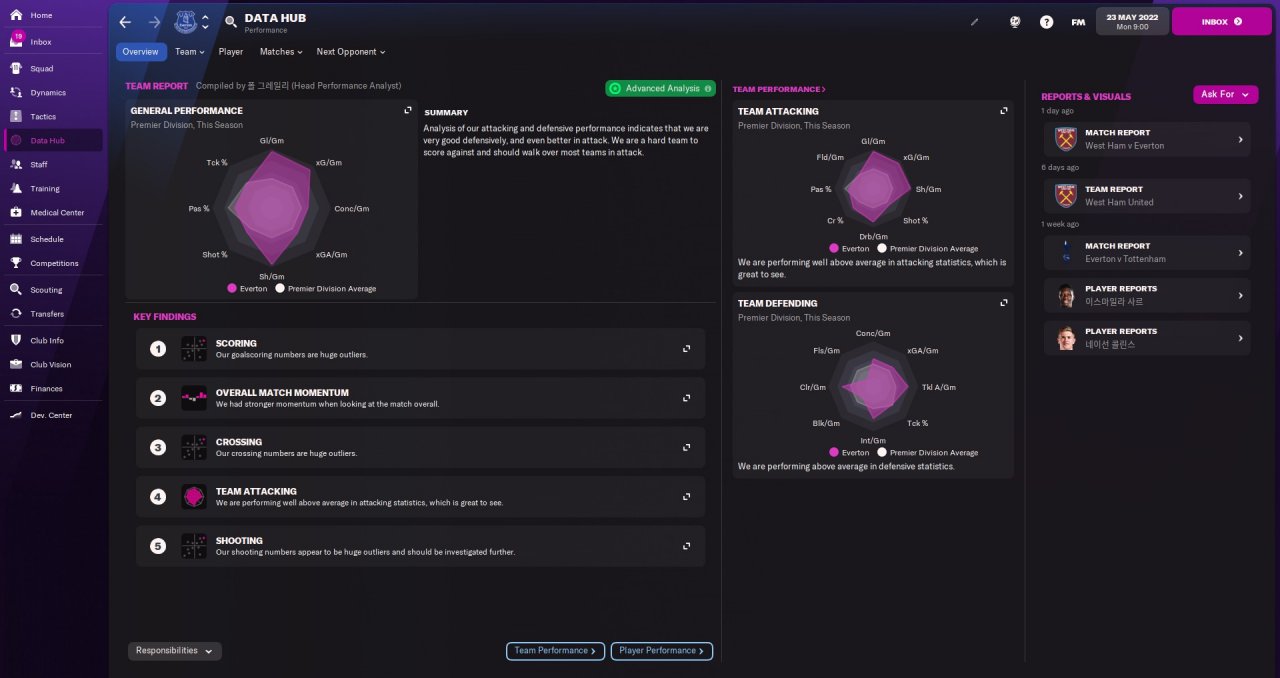Image resolution: width=1280 pixels, height=678 pixels.
Task: Click the Inbox continue button
Action: click(1221, 21)
